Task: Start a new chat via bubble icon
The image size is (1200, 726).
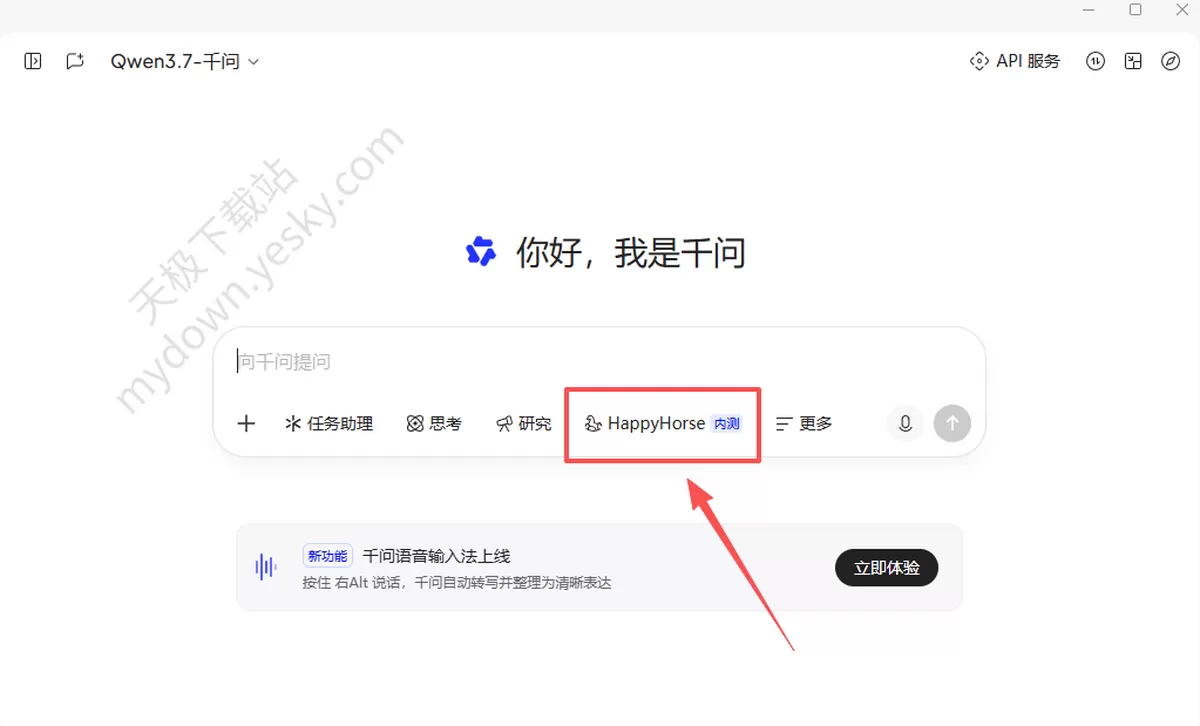Action: pos(75,61)
